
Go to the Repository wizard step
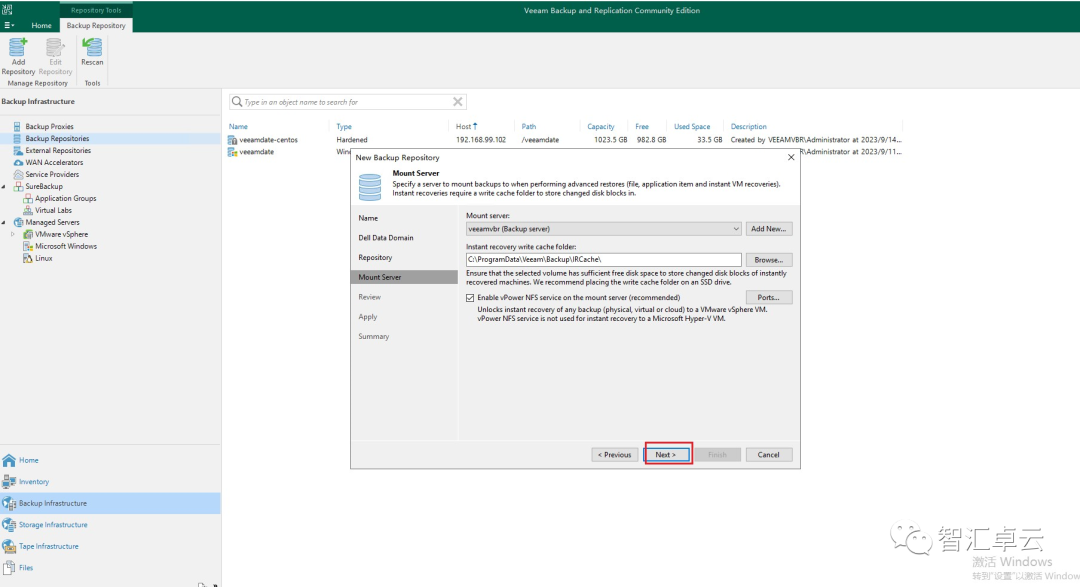point(375,258)
